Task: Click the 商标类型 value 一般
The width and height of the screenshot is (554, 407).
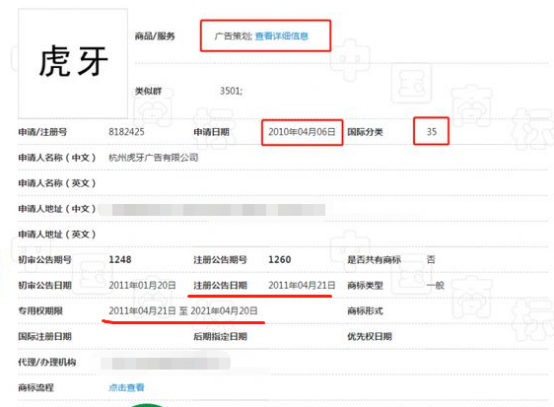Action: coord(435,285)
